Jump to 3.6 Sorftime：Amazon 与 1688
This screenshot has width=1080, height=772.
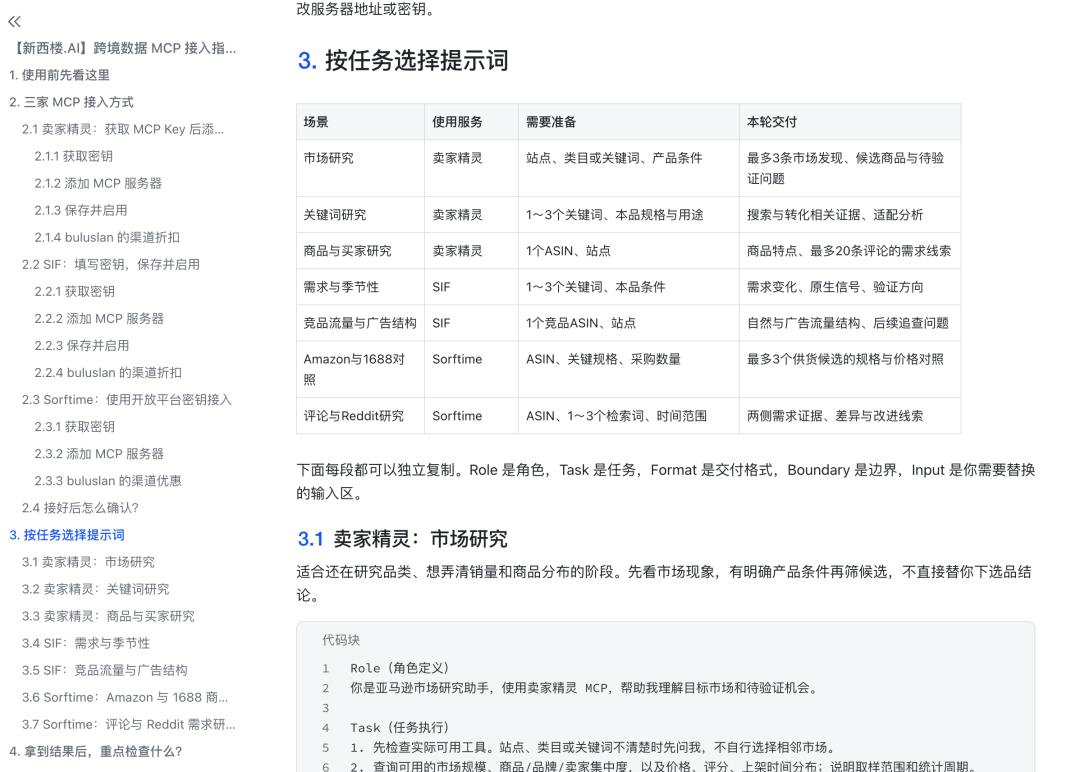(125, 697)
